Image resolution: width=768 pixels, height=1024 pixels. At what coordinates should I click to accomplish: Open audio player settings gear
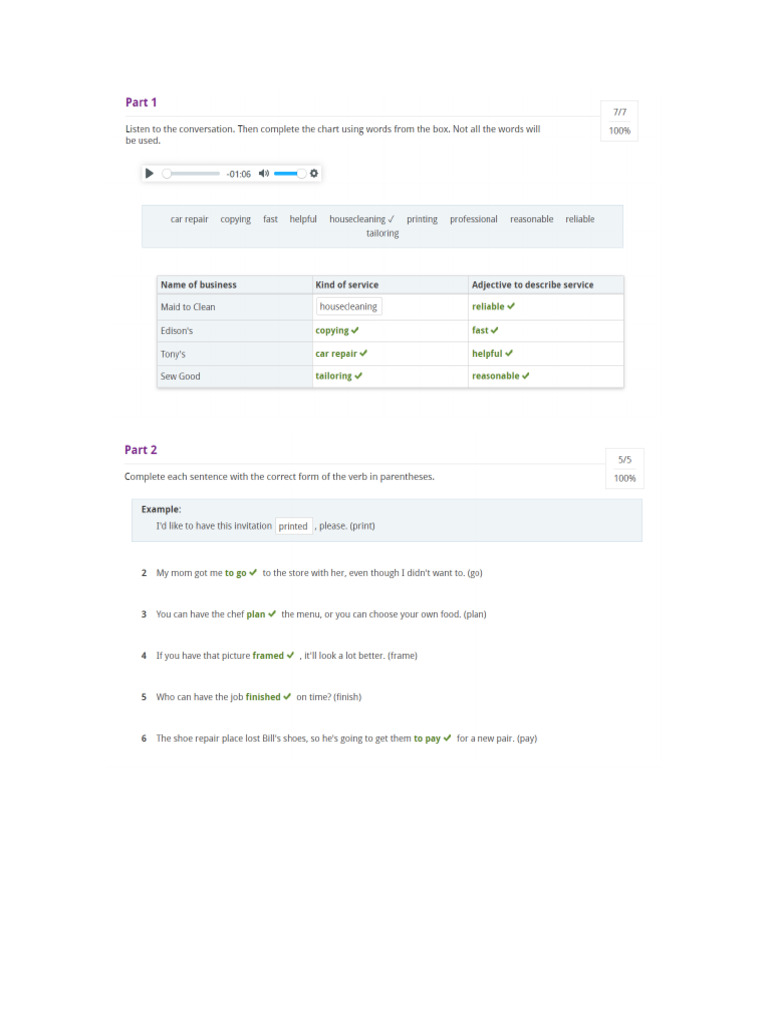coord(314,173)
